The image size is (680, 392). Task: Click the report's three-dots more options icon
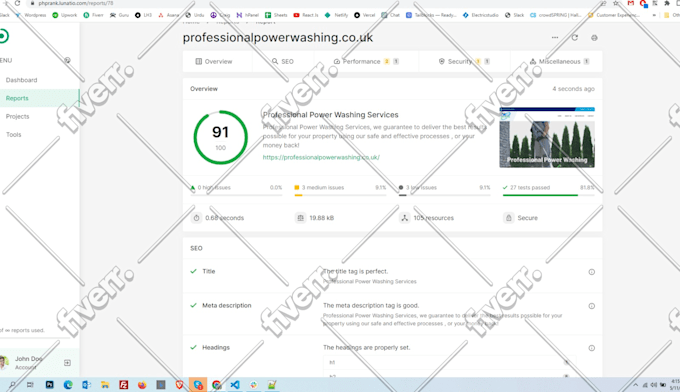555,38
